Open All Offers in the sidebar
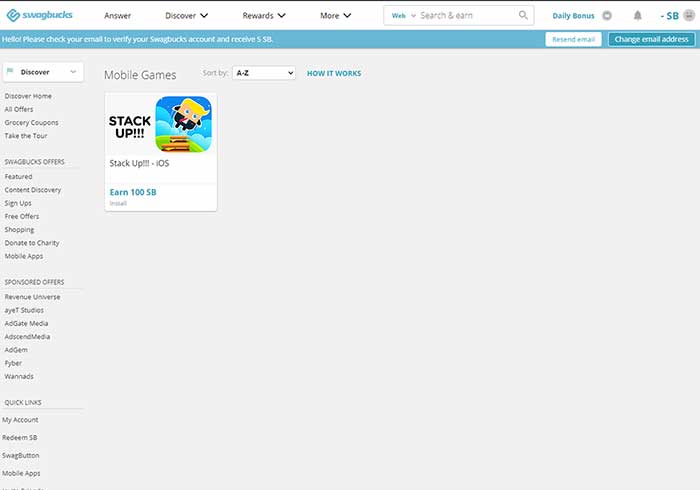700x490 pixels. [19, 109]
